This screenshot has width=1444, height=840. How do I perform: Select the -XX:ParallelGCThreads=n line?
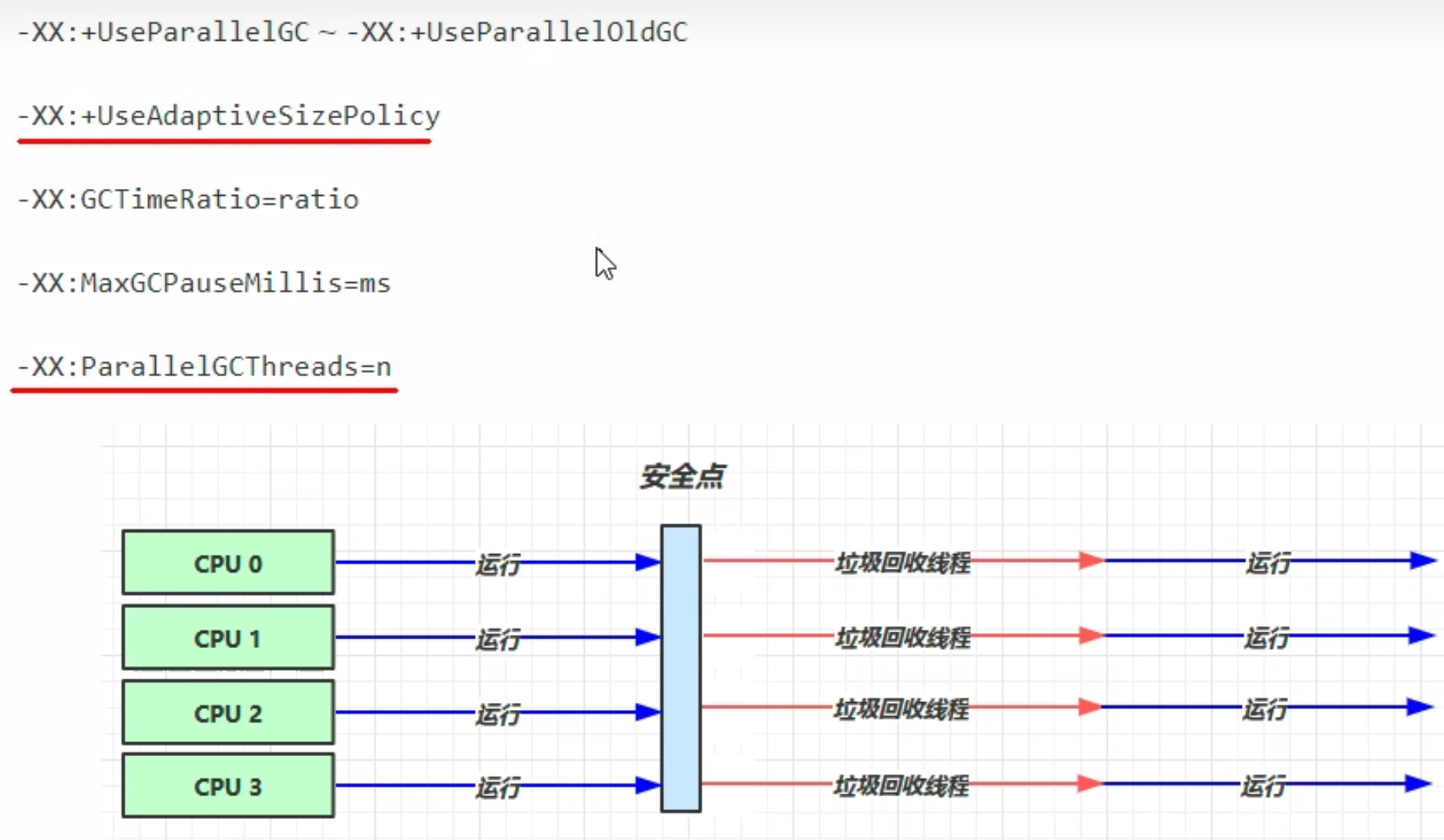coord(205,367)
